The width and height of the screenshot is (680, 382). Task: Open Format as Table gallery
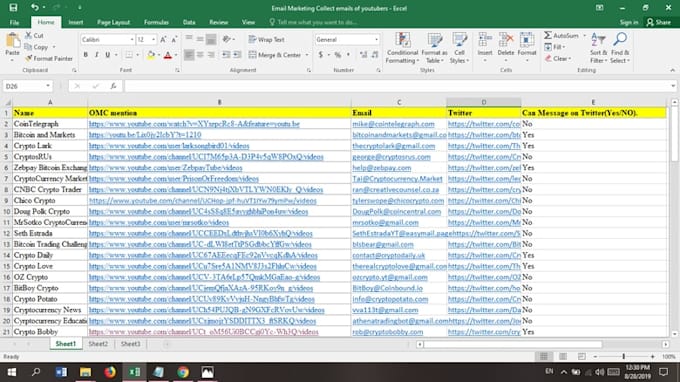(x=434, y=48)
